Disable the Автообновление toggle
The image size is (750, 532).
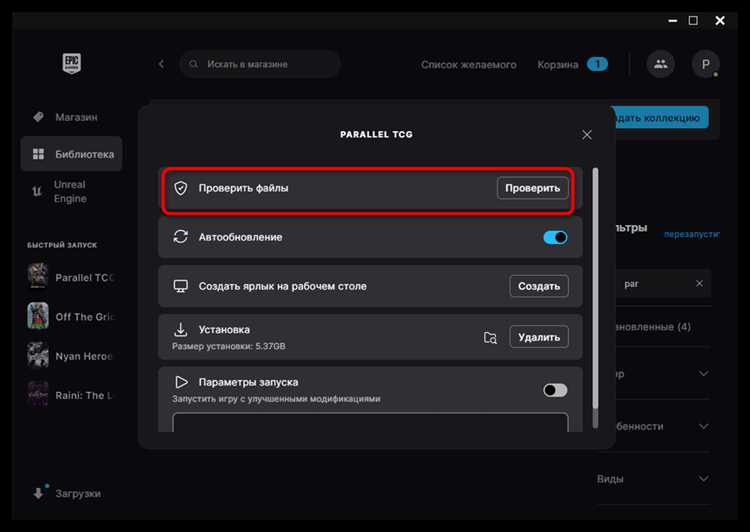555,237
